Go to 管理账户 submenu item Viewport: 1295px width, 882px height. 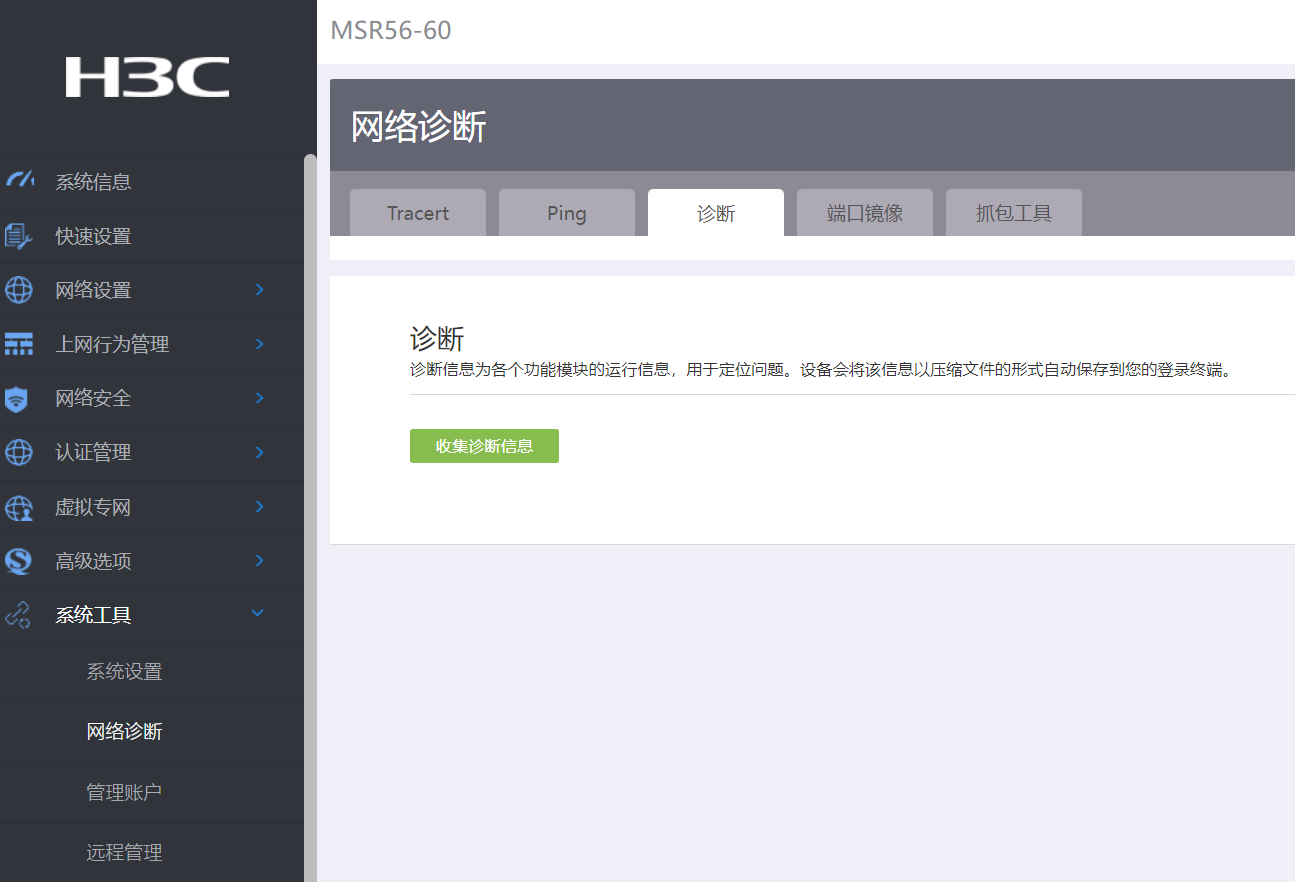coord(152,793)
